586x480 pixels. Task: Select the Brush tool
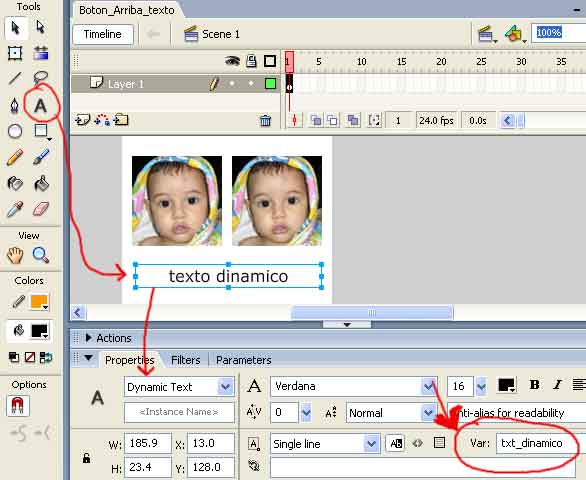tap(41, 157)
